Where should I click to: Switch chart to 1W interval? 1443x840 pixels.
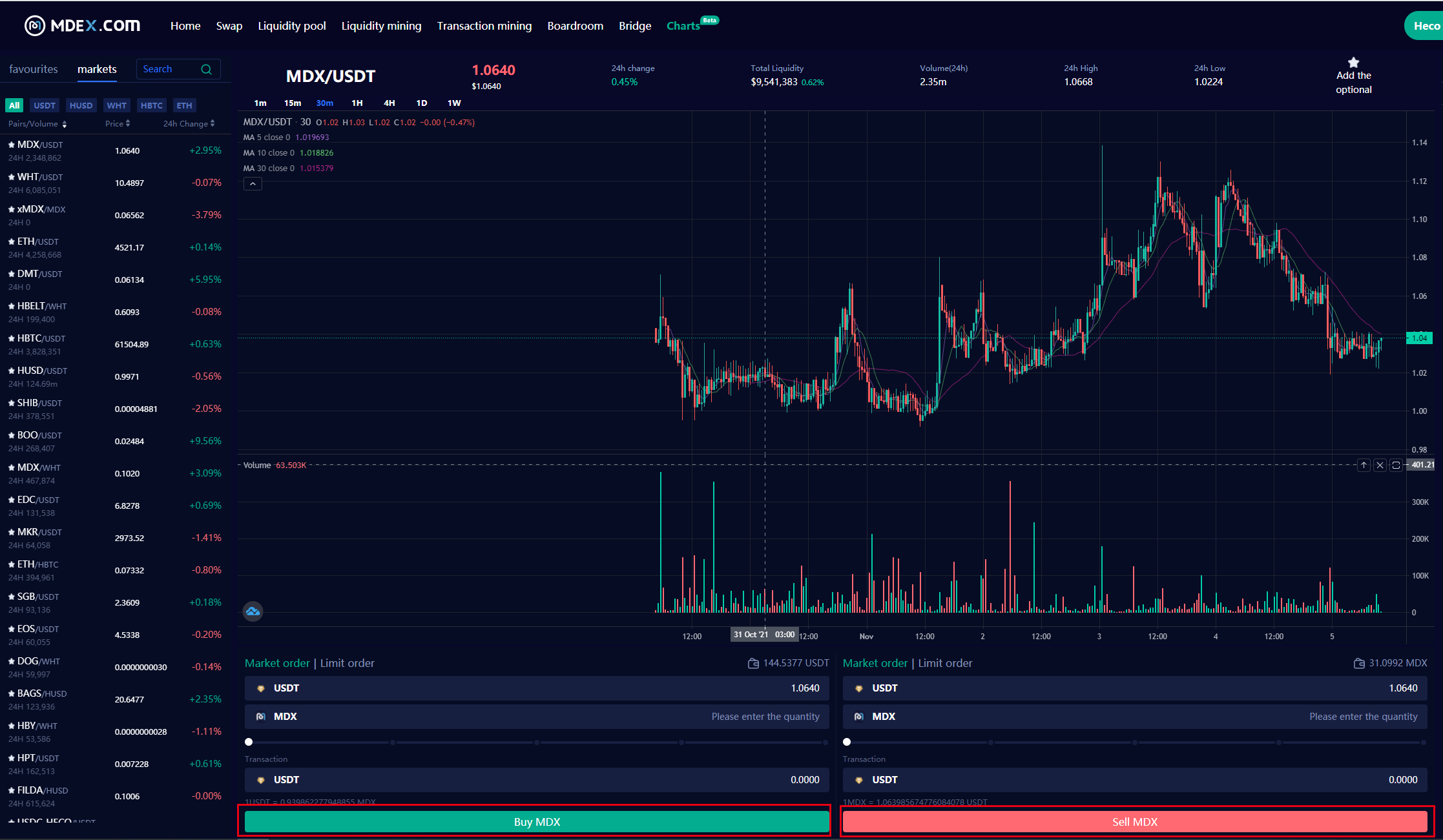pos(454,103)
